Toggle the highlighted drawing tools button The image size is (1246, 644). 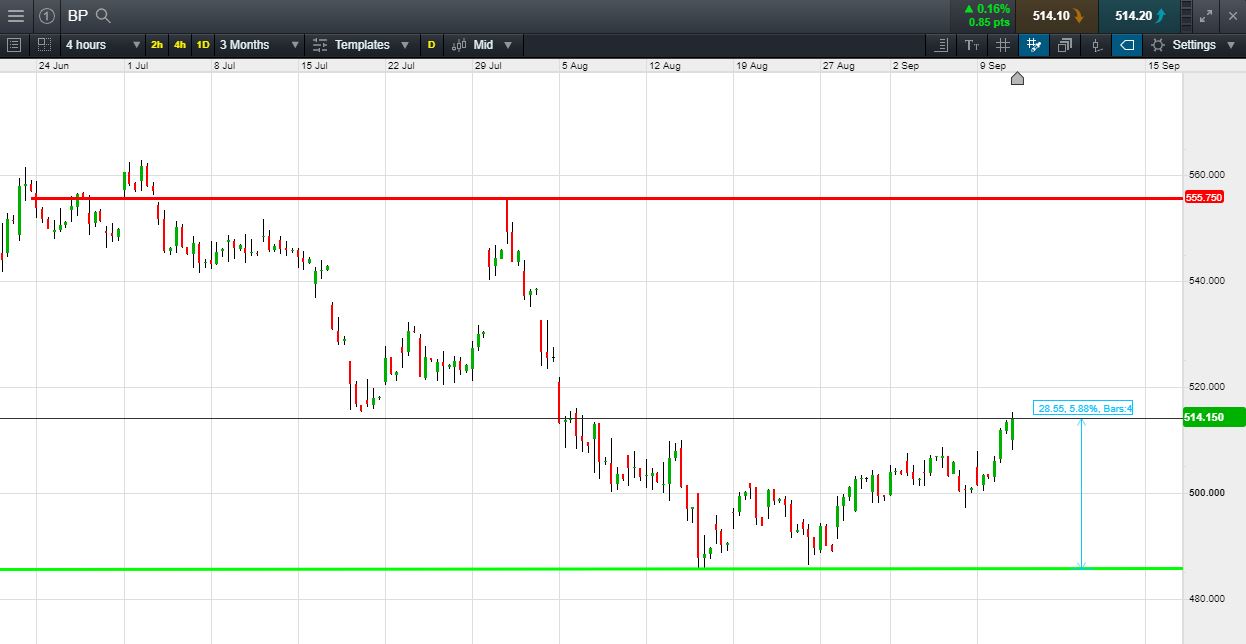point(1034,45)
